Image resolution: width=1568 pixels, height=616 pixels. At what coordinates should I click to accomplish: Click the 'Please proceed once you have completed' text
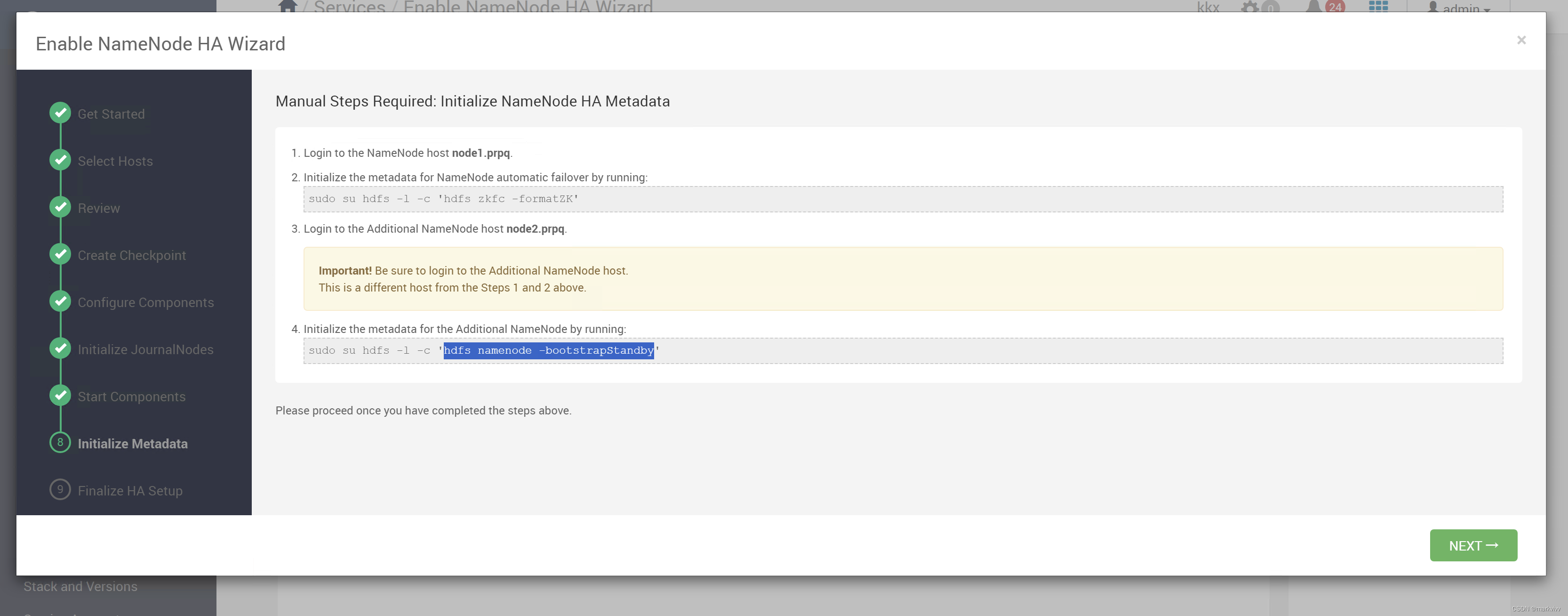click(423, 411)
